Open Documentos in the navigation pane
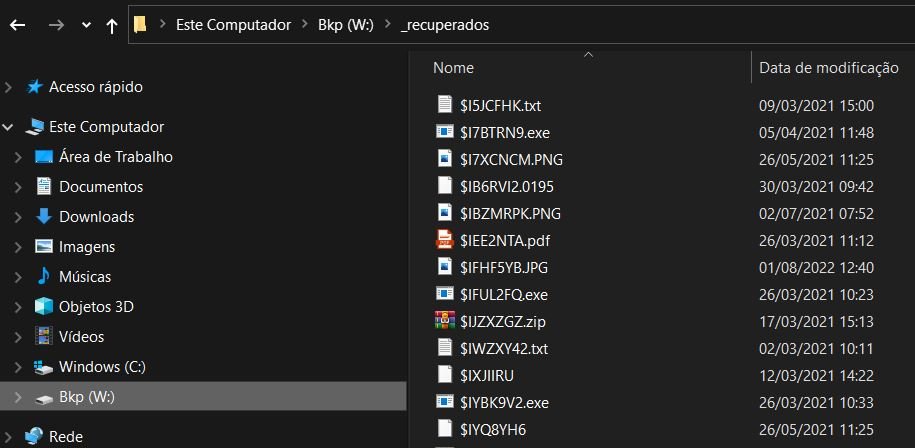Screen dimensions: 915x448 [x=101, y=187]
